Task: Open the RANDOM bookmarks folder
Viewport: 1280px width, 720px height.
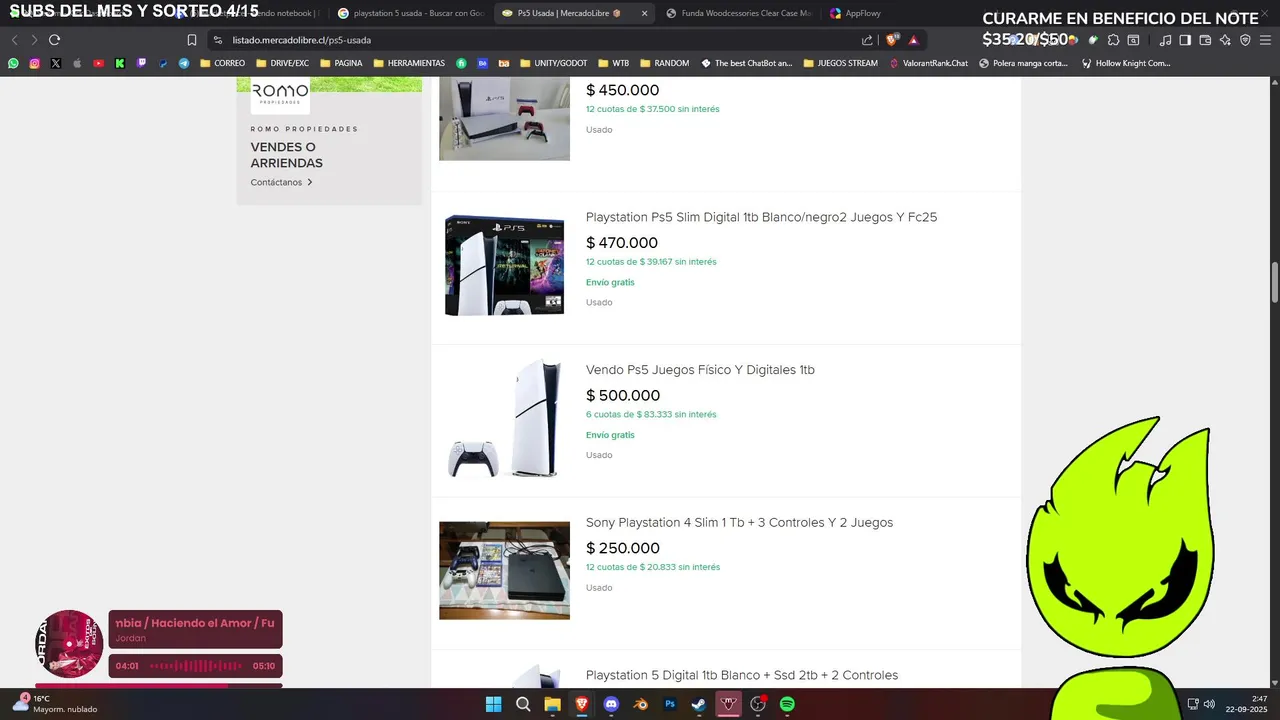Action: [664, 63]
